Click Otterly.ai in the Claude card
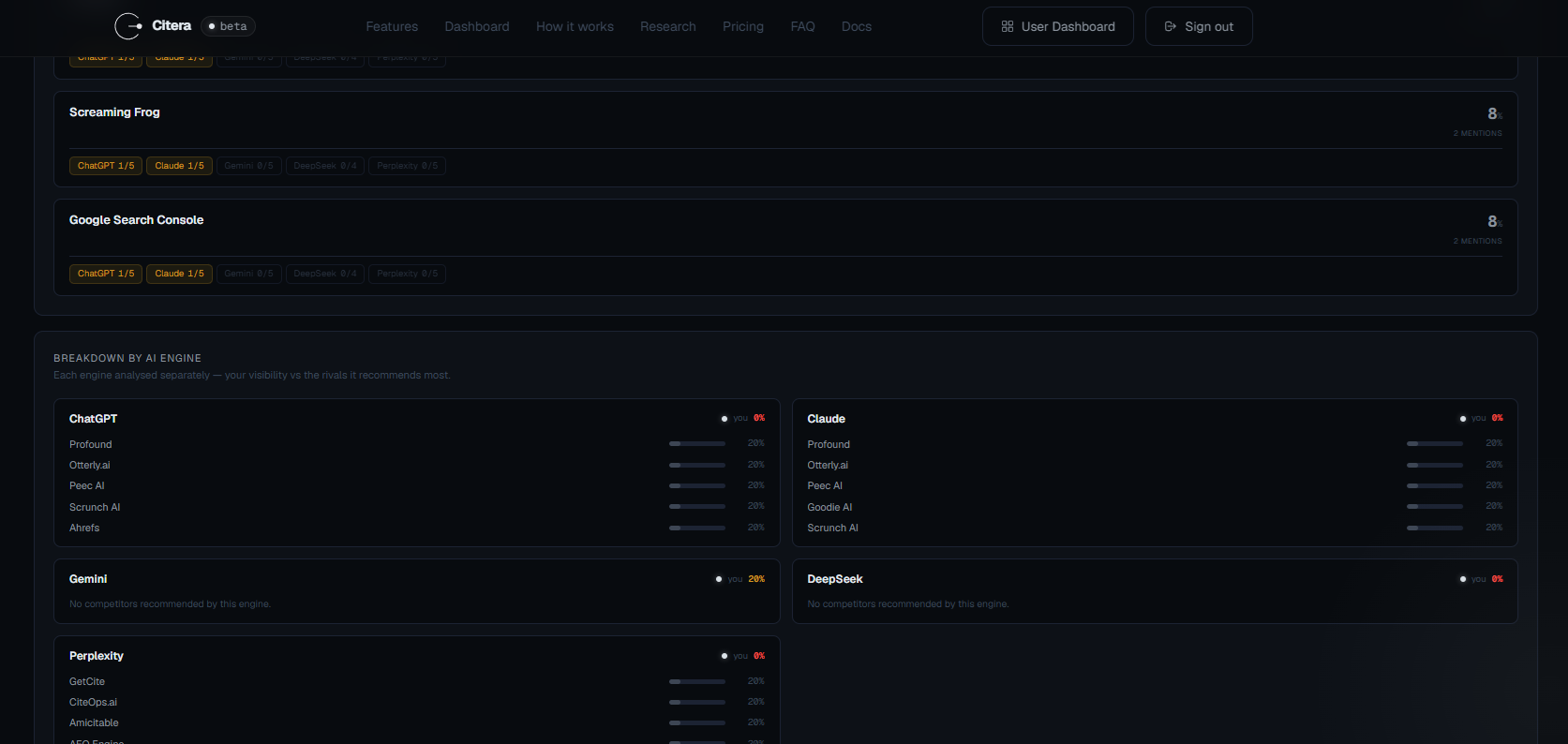1568x744 pixels. 828,465
